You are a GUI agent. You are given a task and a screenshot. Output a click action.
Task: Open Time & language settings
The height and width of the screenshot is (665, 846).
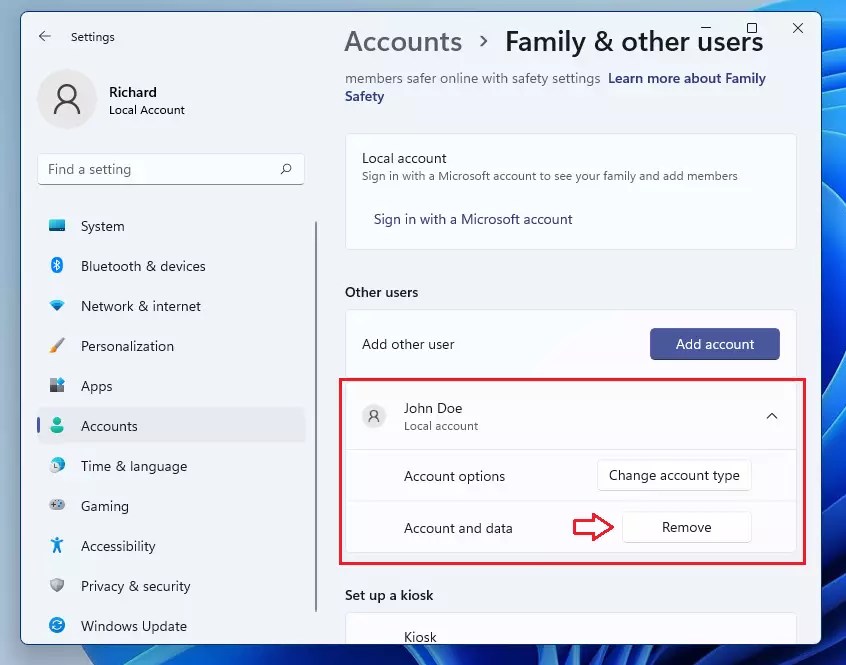[x=133, y=466]
